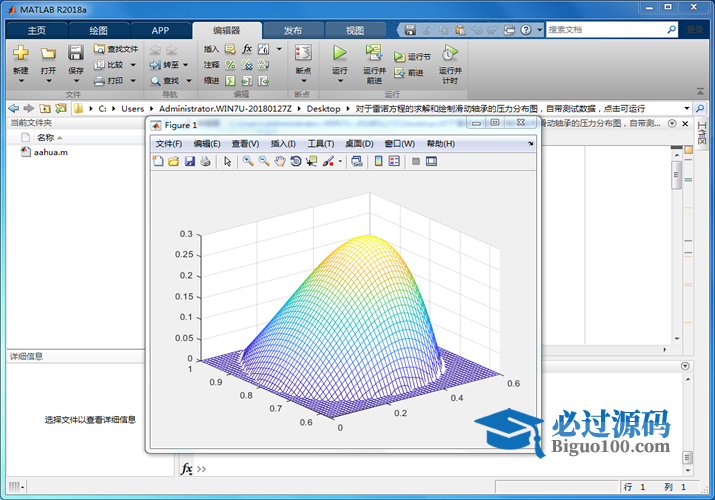Click the increase indent icon

pos(247,81)
